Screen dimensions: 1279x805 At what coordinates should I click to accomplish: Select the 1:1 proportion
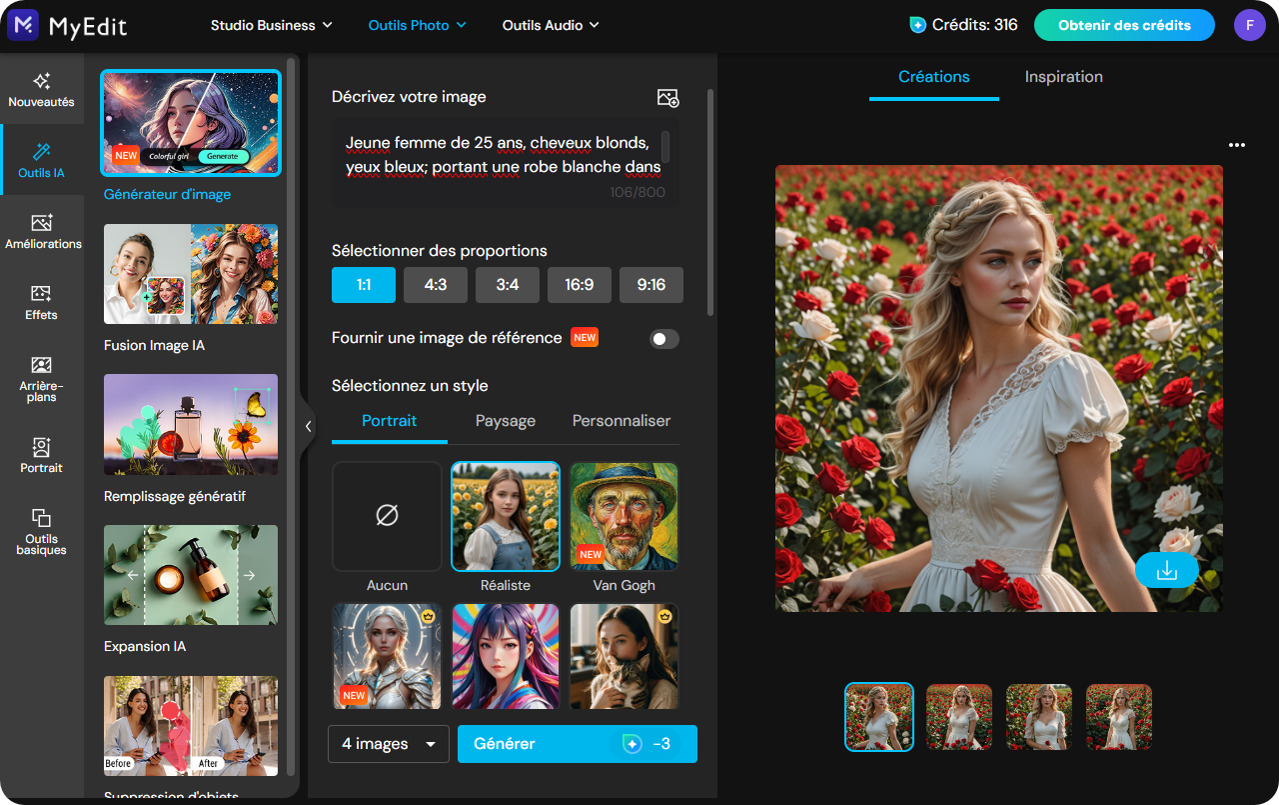point(364,285)
